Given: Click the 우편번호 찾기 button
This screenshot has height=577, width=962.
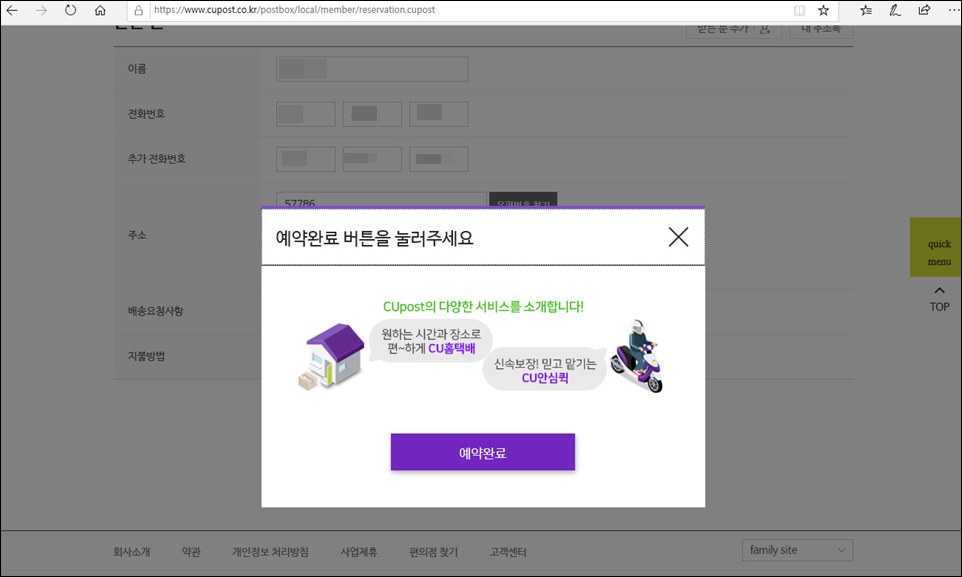Looking at the screenshot, I should (523, 200).
